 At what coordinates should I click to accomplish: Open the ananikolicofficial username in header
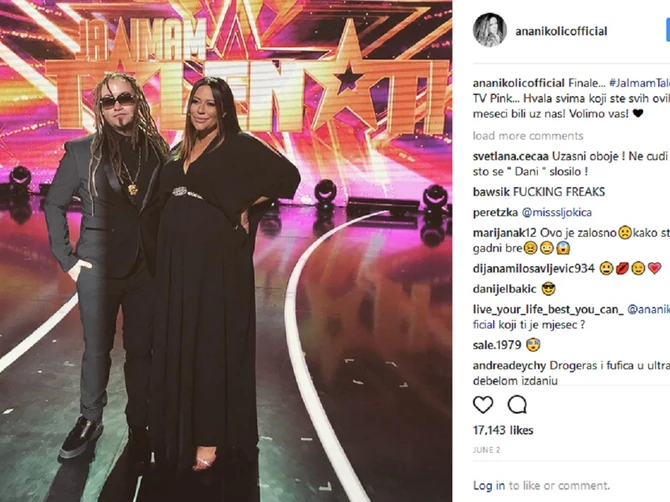[x=561, y=31]
